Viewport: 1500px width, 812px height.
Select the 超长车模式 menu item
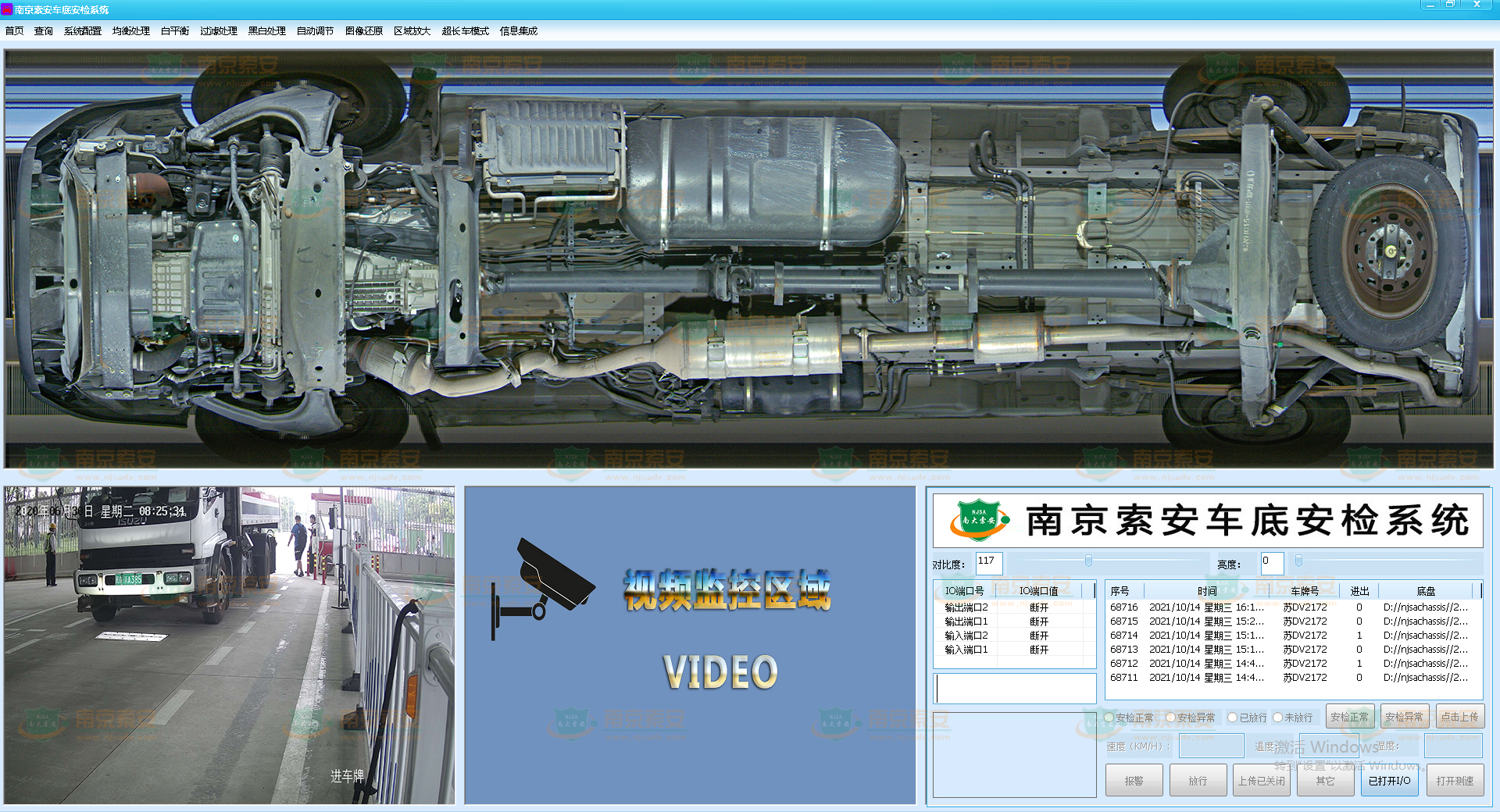[466, 31]
